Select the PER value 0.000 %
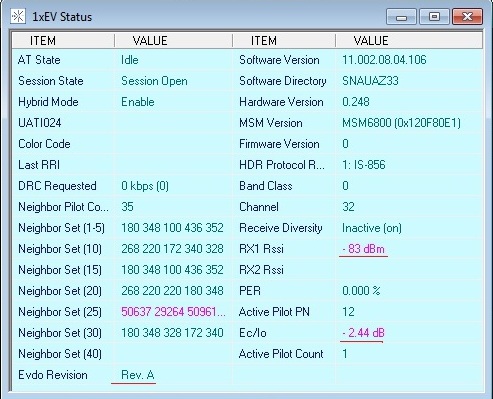493x399 pixels. [x=361, y=291]
